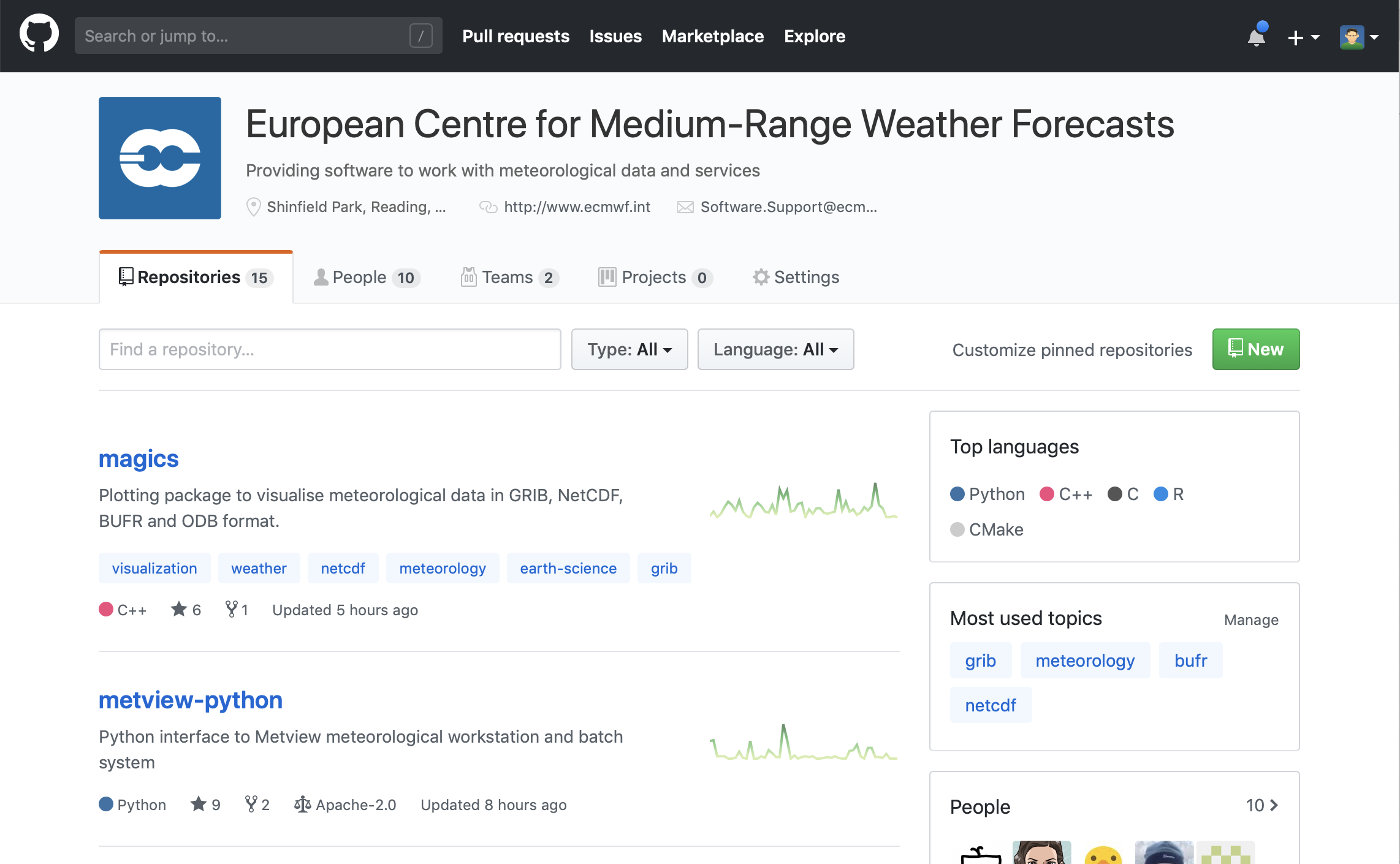Open the Type: All filter dropdown

(629, 349)
